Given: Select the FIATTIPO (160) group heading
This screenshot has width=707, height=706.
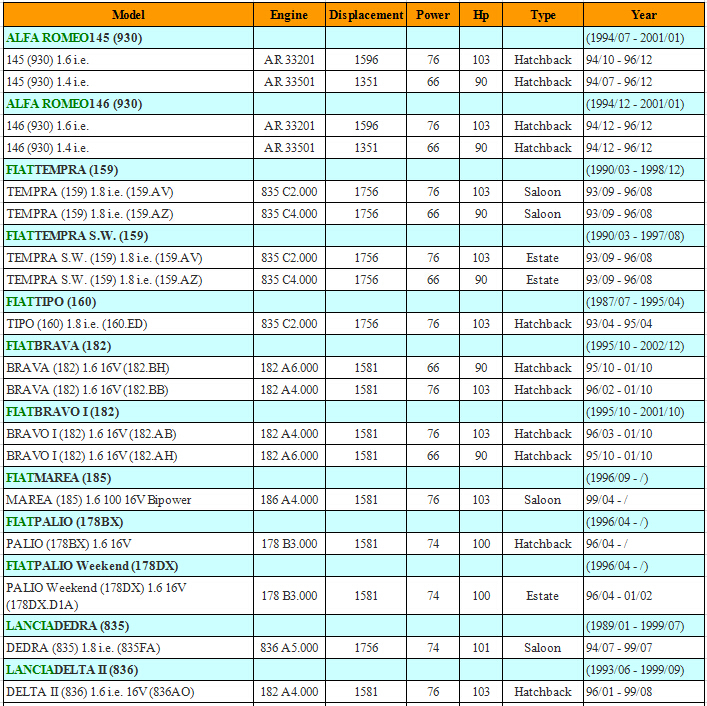Looking at the screenshot, I should click(51, 302).
